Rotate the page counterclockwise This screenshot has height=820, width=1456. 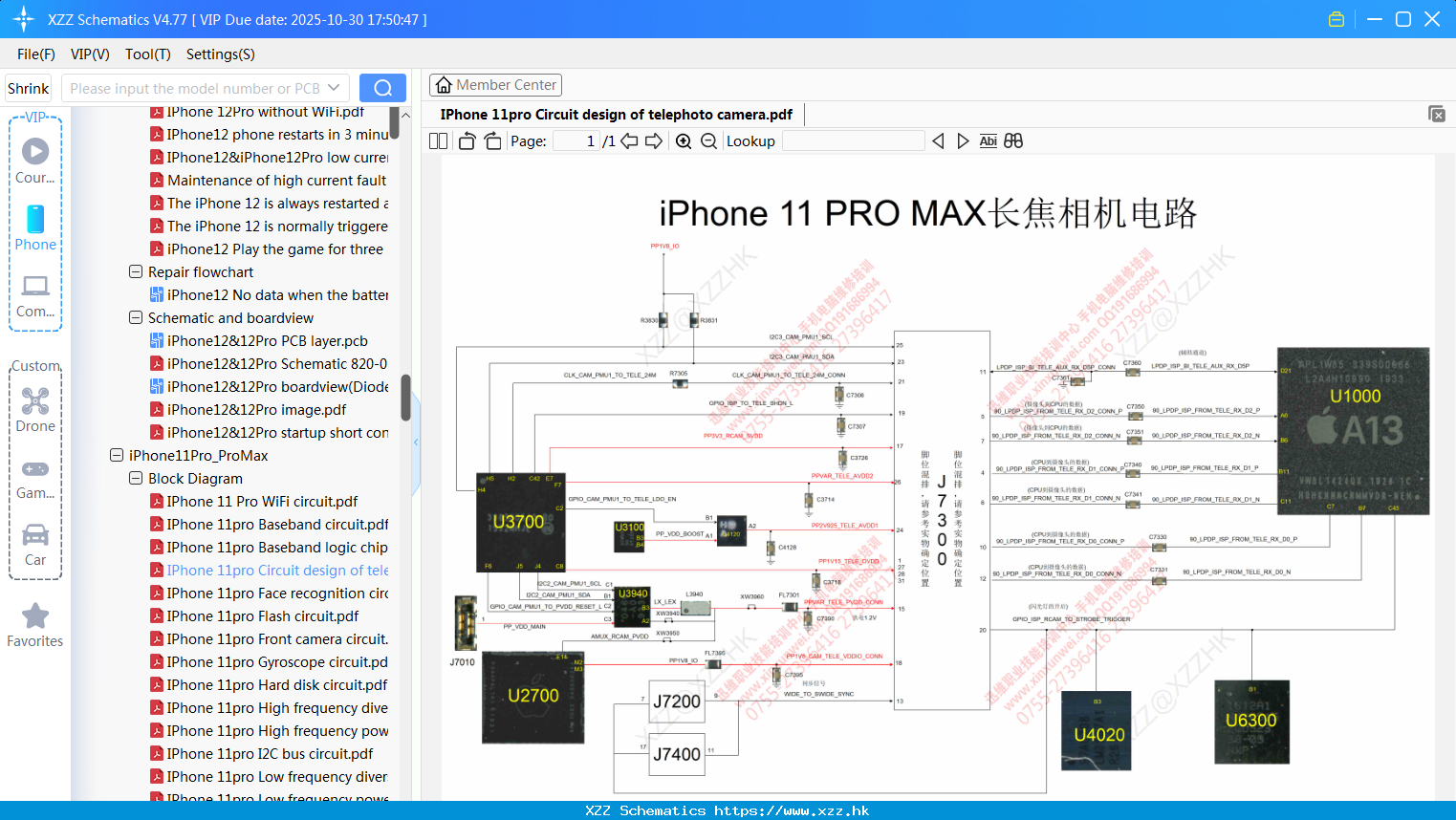tap(467, 141)
